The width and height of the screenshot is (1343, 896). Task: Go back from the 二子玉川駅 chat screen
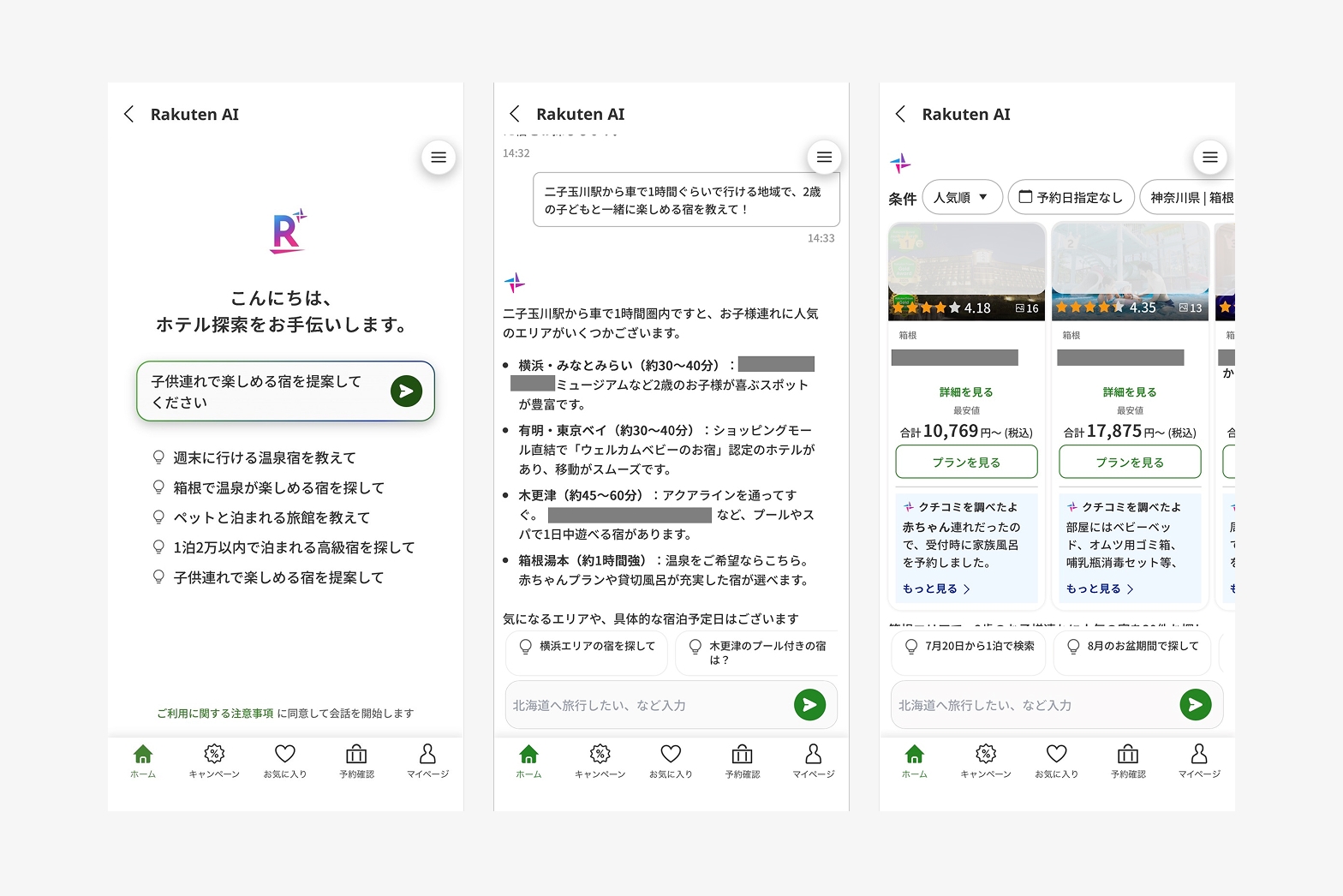(x=515, y=114)
